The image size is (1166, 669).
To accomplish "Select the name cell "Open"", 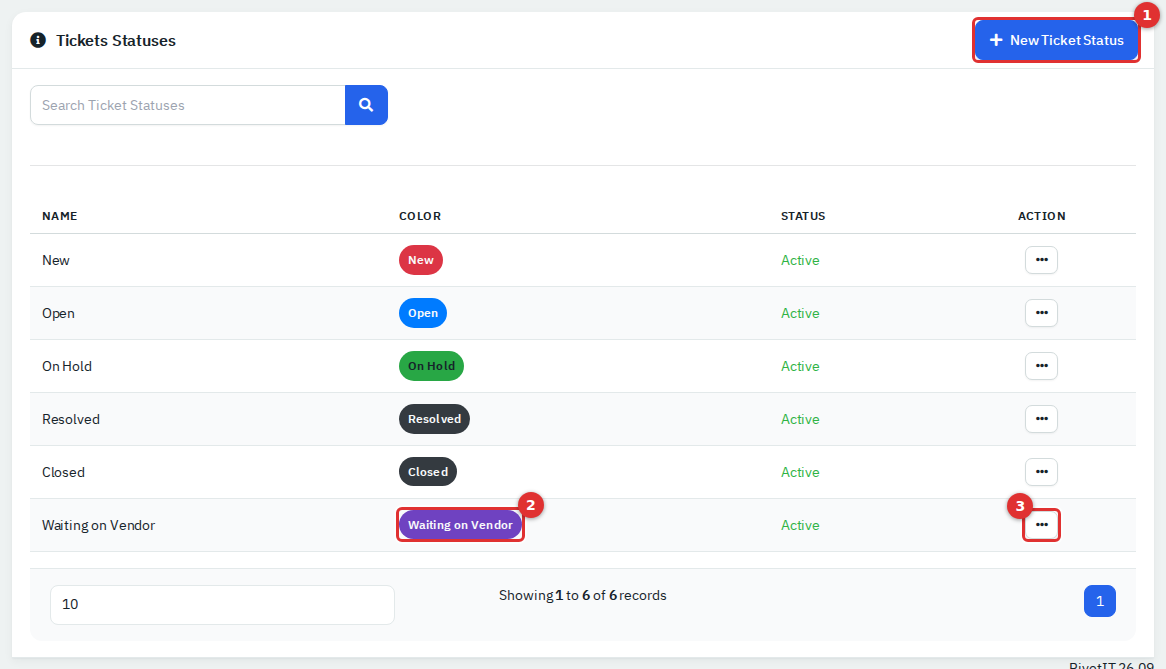I will tap(58, 314).
